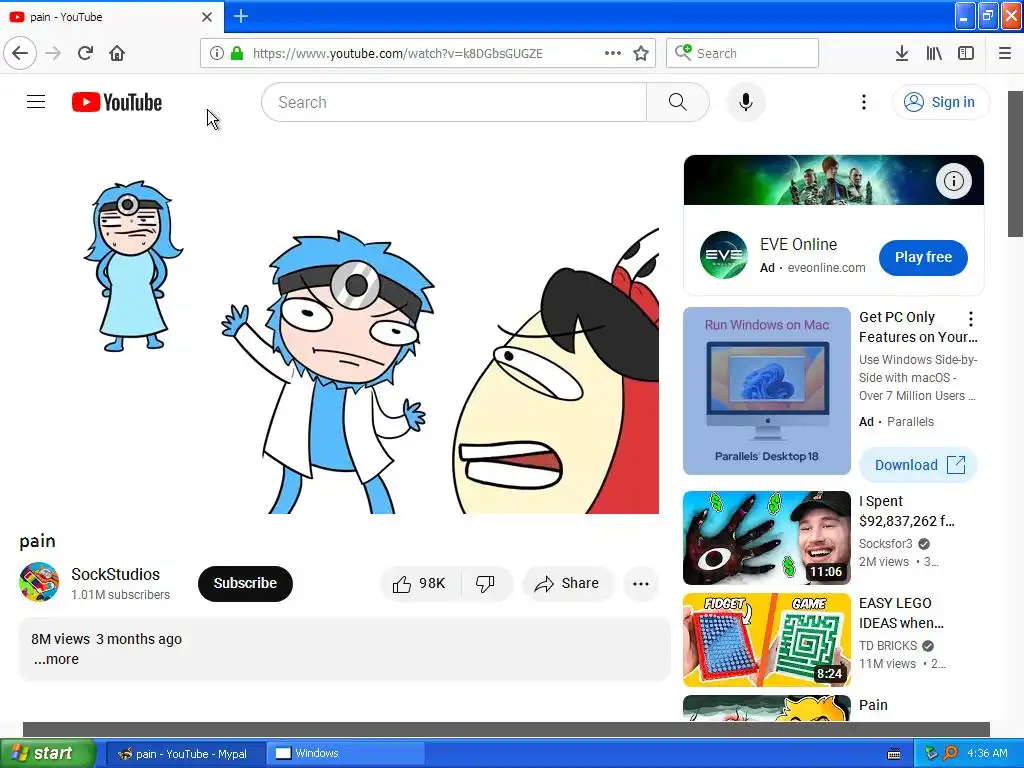This screenshot has height=768, width=1024.
Task: Go to YouTube home via the logo
Action: click(117, 102)
